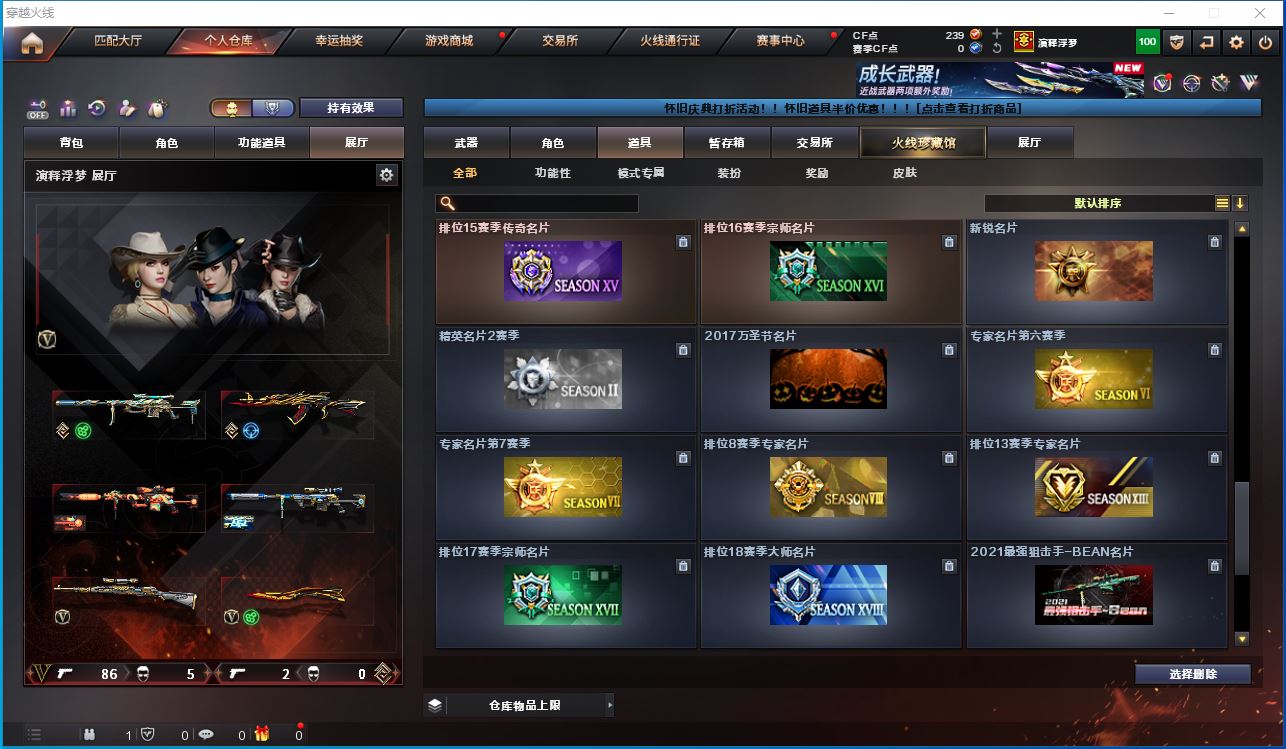Toggle the key OFF switch icon
1286x749 pixels.
pyautogui.click(x=38, y=108)
